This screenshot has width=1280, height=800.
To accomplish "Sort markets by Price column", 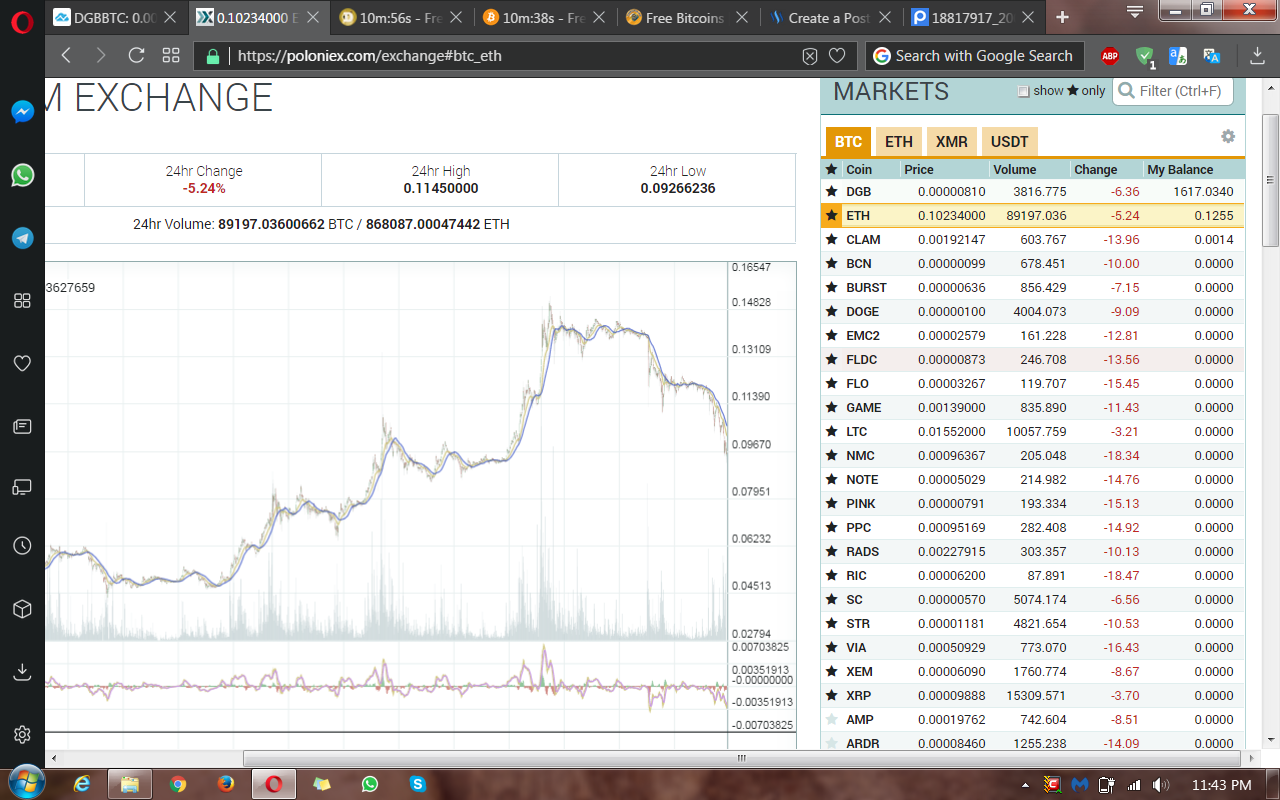I will coord(919,169).
